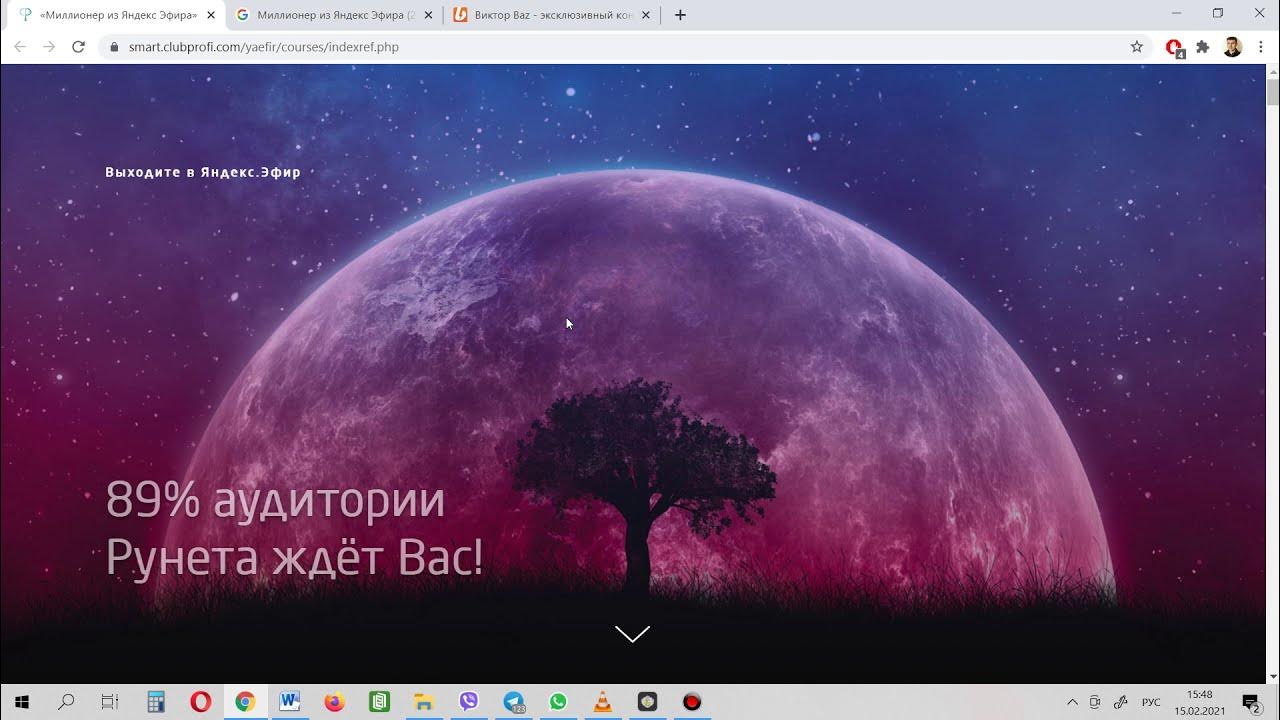1280x720 pixels.
Task: Open the Chrome extensions puzzle menu
Action: pyautogui.click(x=1203, y=47)
